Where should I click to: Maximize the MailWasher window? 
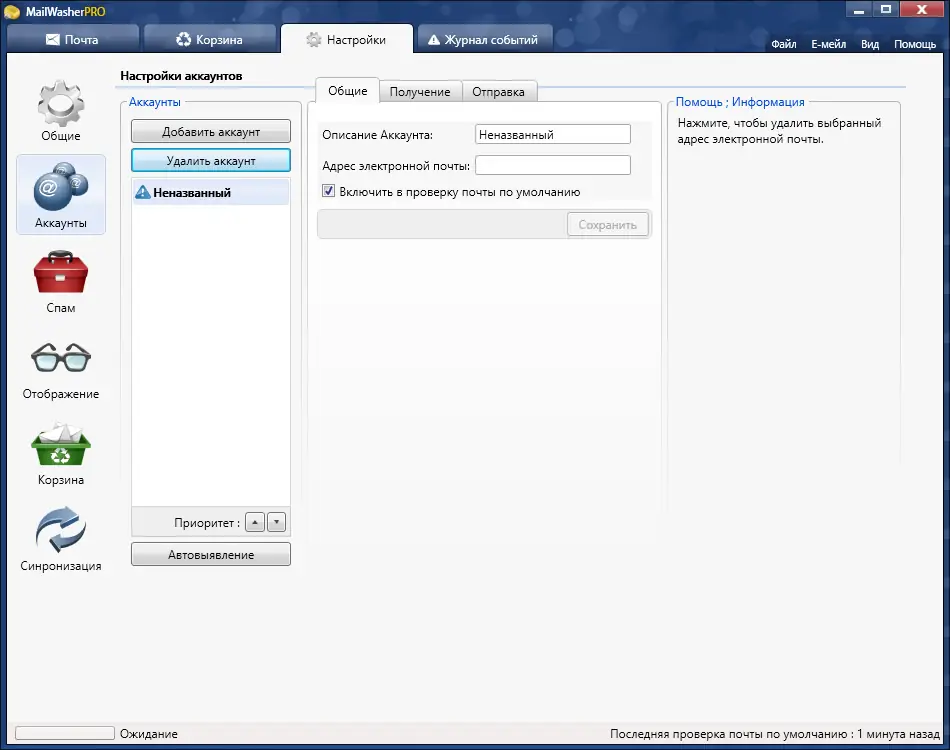[886, 9]
